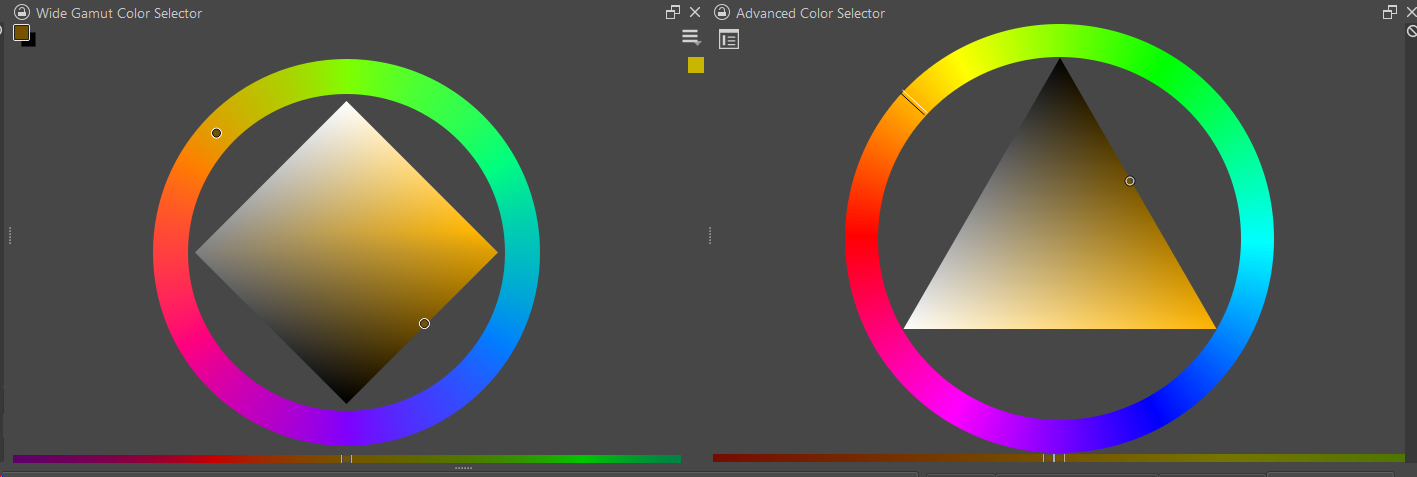Viewport: 1417px width, 477px height.
Task: Click the black background color swatch
Action: [x=32, y=42]
